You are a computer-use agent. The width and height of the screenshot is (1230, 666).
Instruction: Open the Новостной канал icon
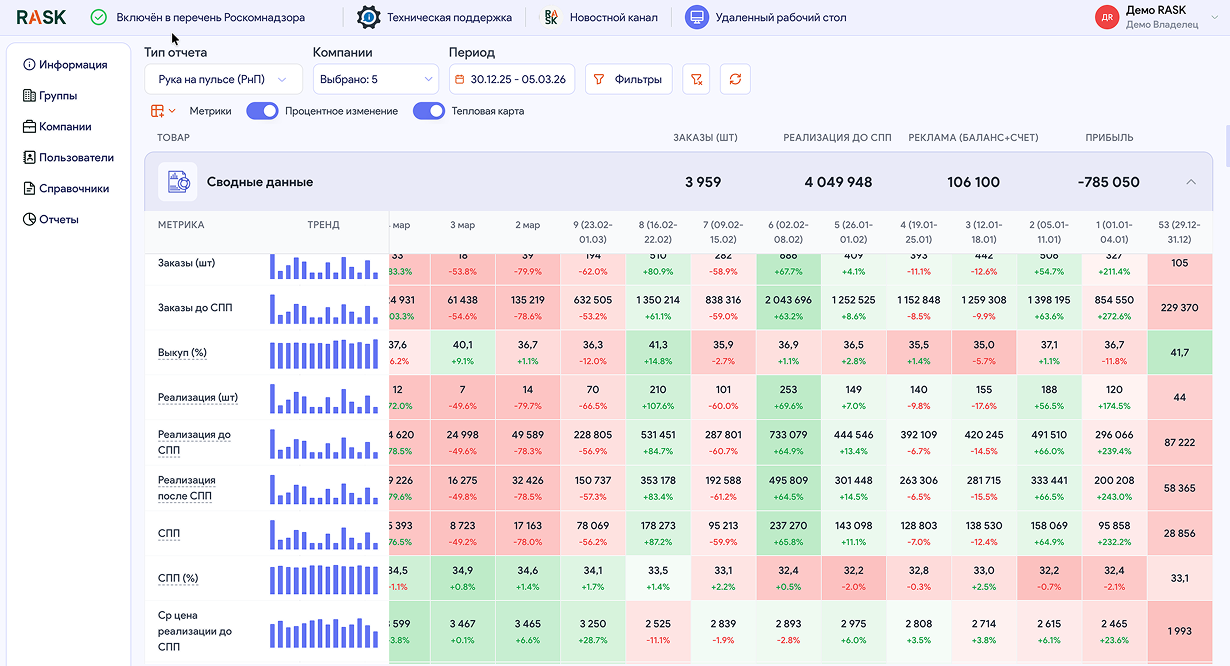coord(551,17)
